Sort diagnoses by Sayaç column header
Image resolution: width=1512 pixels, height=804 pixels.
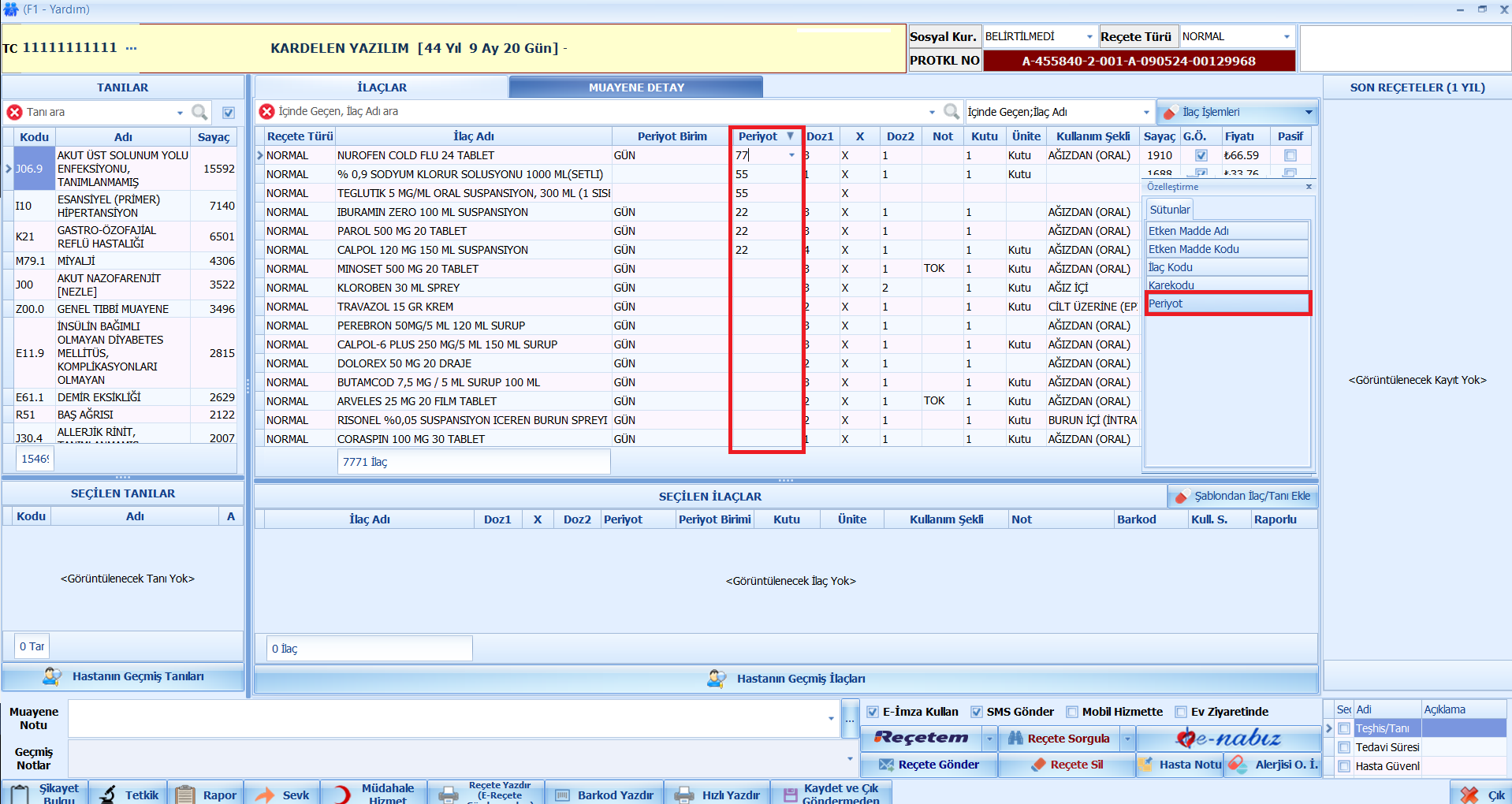click(214, 137)
